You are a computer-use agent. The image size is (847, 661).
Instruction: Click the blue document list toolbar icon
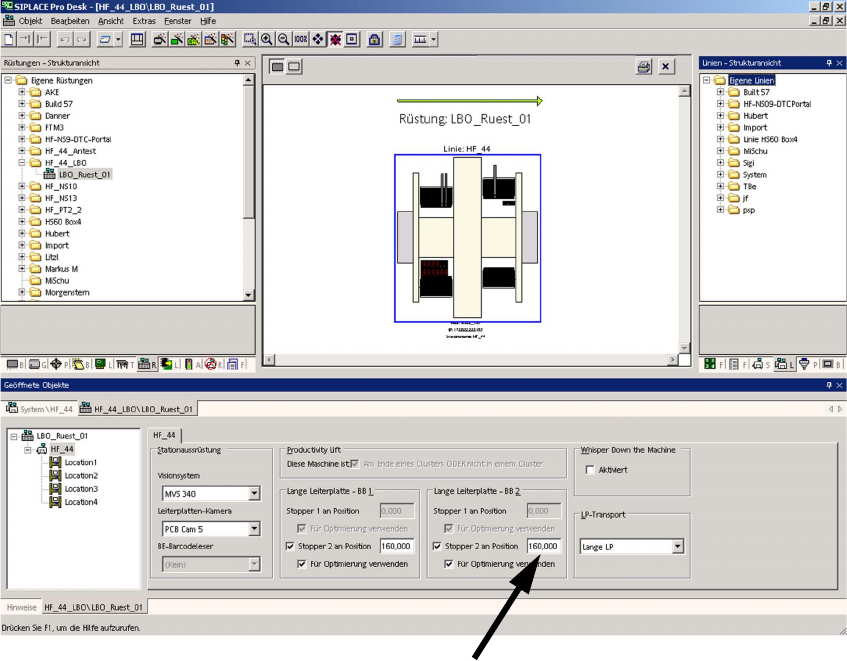click(398, 39)
